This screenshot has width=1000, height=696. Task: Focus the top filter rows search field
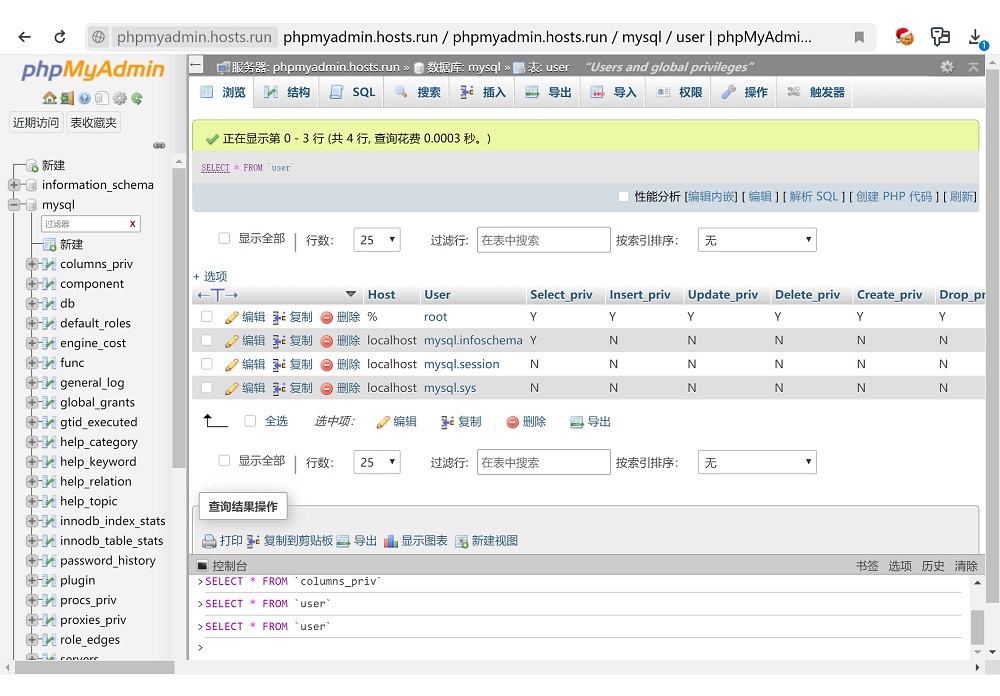pos(543,240)
